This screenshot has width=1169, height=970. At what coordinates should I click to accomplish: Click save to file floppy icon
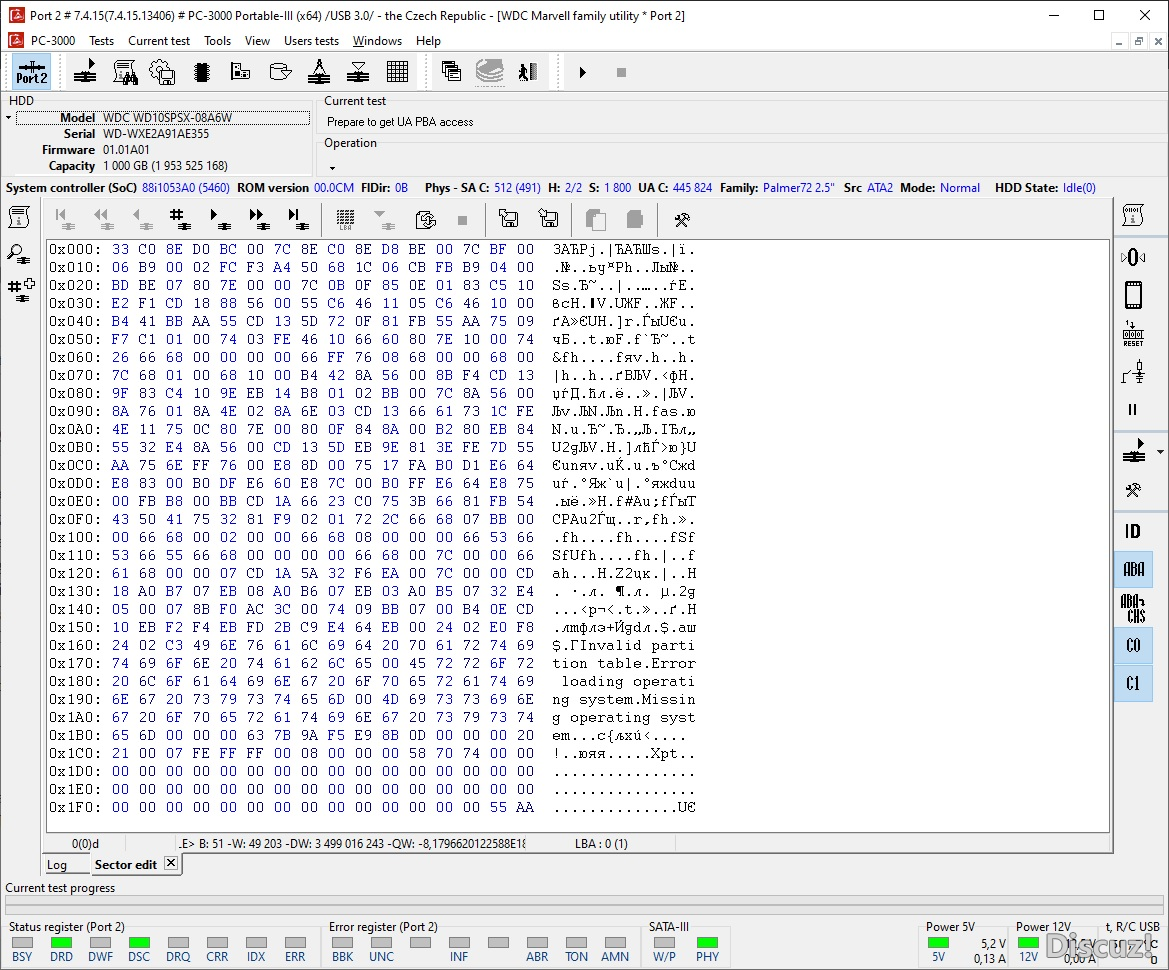(x=548, y=219)
